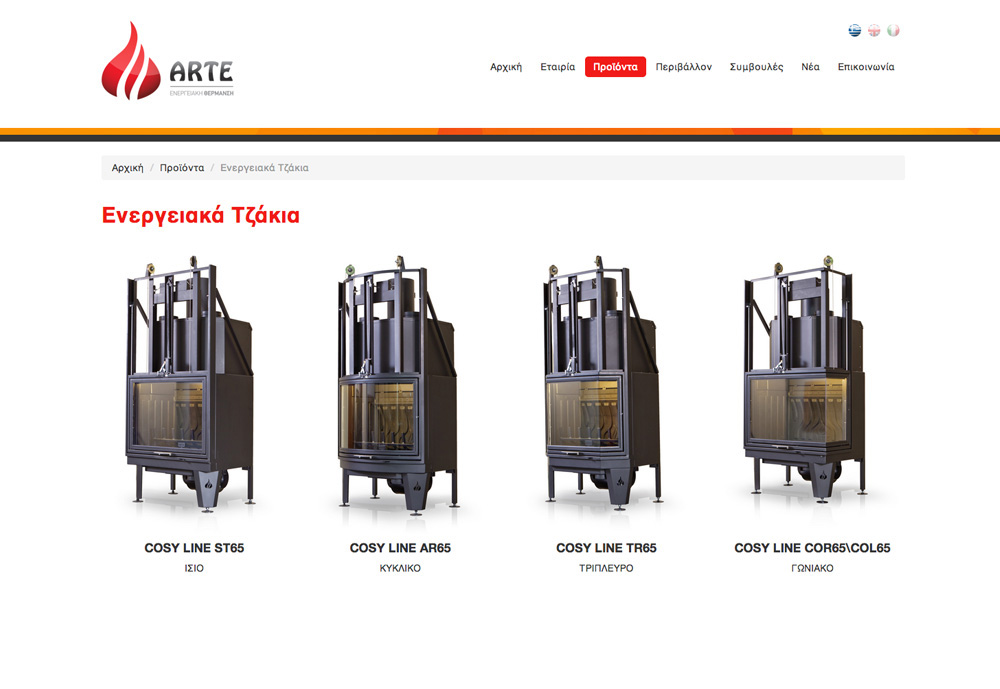The height and width of the screenshot is (689, 1000).
Task: Visit the Επικοινωνία contact page
Action: 866,67
